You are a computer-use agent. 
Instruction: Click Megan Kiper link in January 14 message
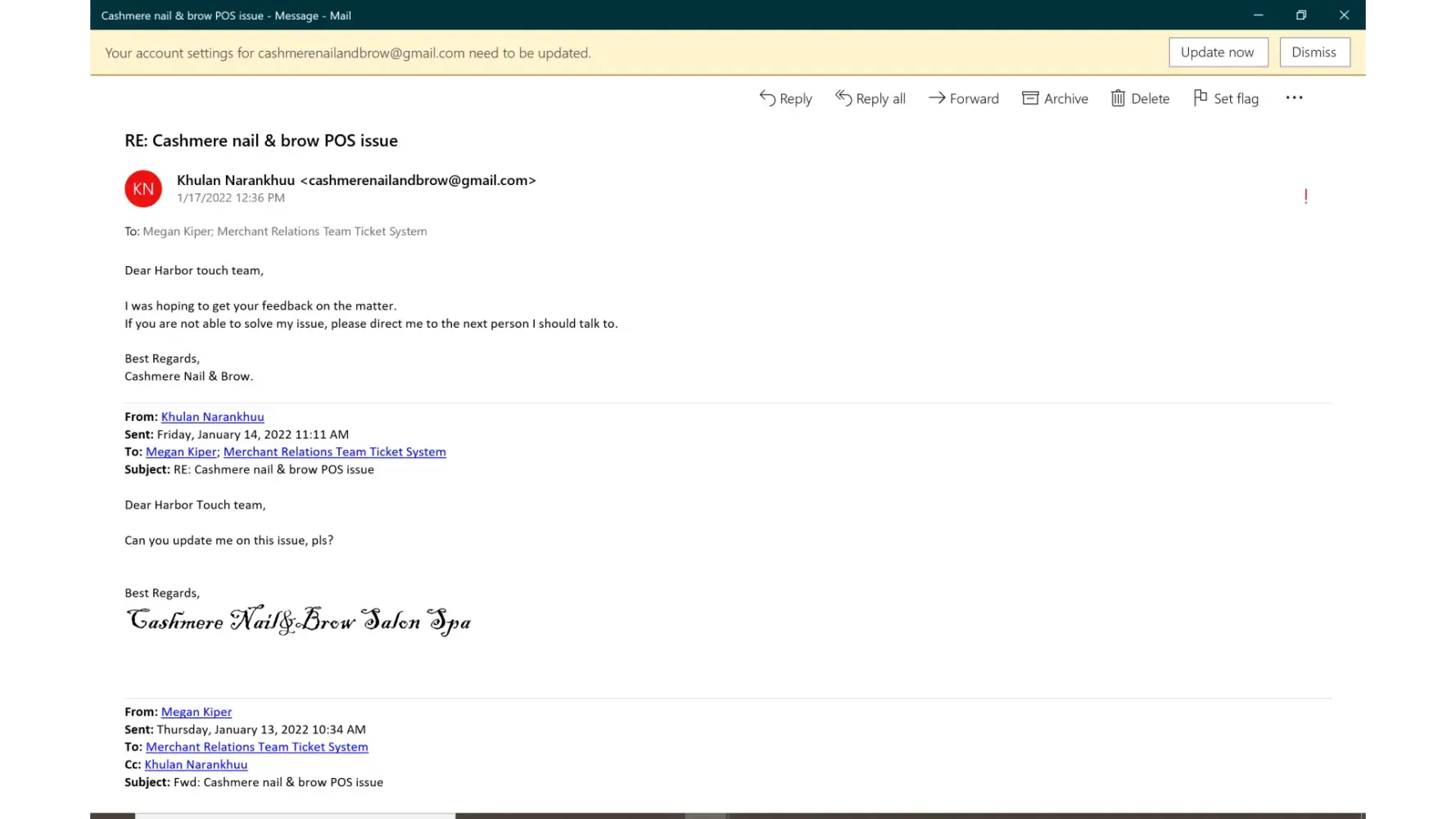(x=181, y=452)
